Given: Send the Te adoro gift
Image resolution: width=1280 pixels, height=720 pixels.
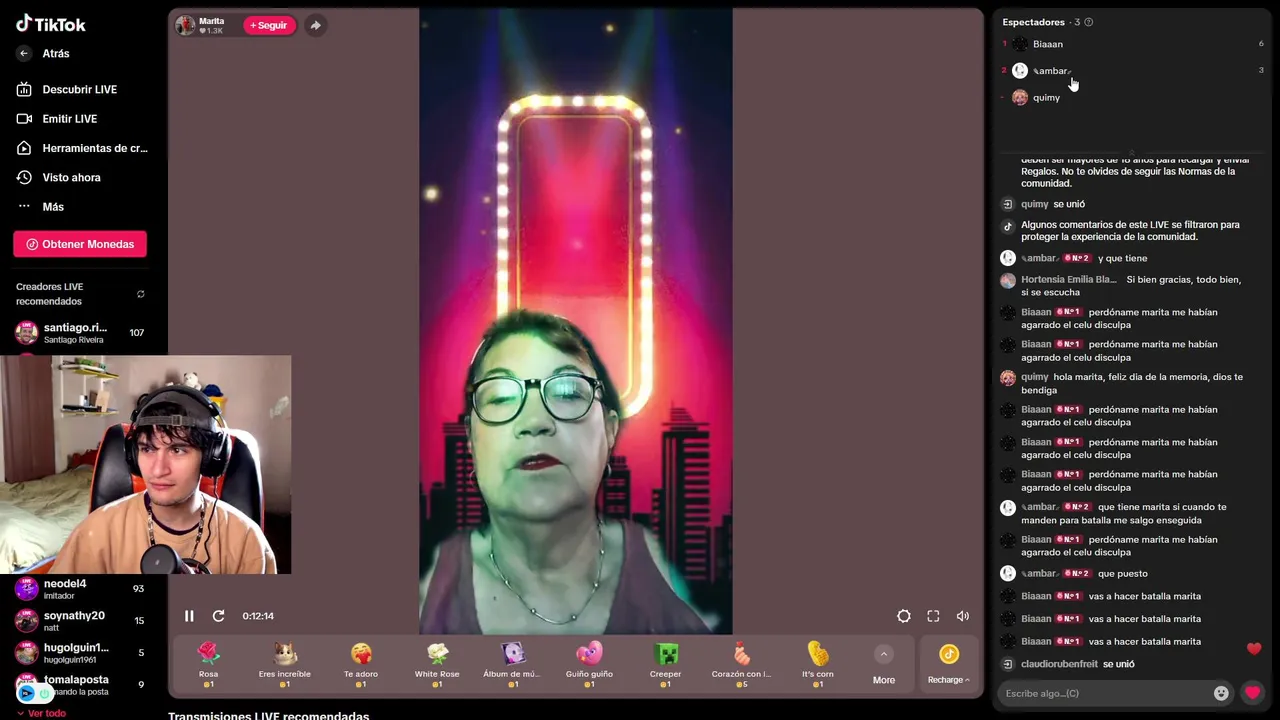Looking at the screenshot, I should (361, 665).
